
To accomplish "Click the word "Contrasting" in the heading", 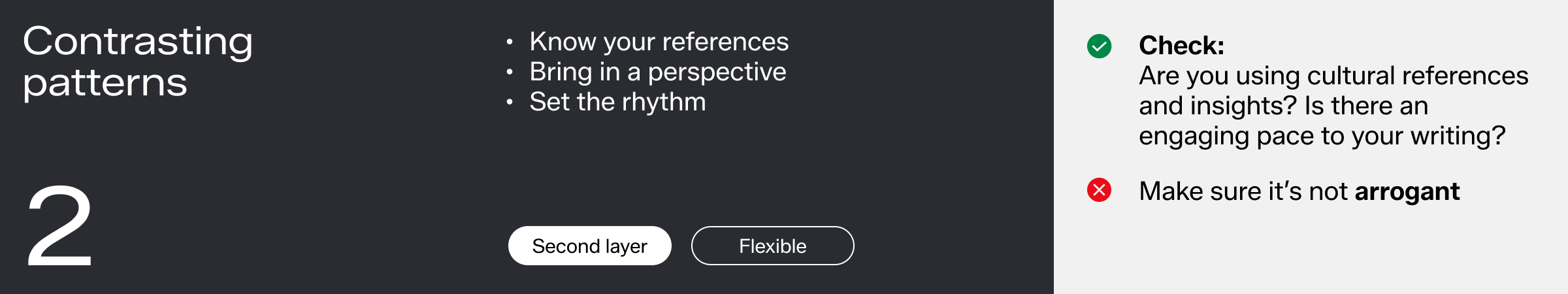I will click(x=138, y=42).
